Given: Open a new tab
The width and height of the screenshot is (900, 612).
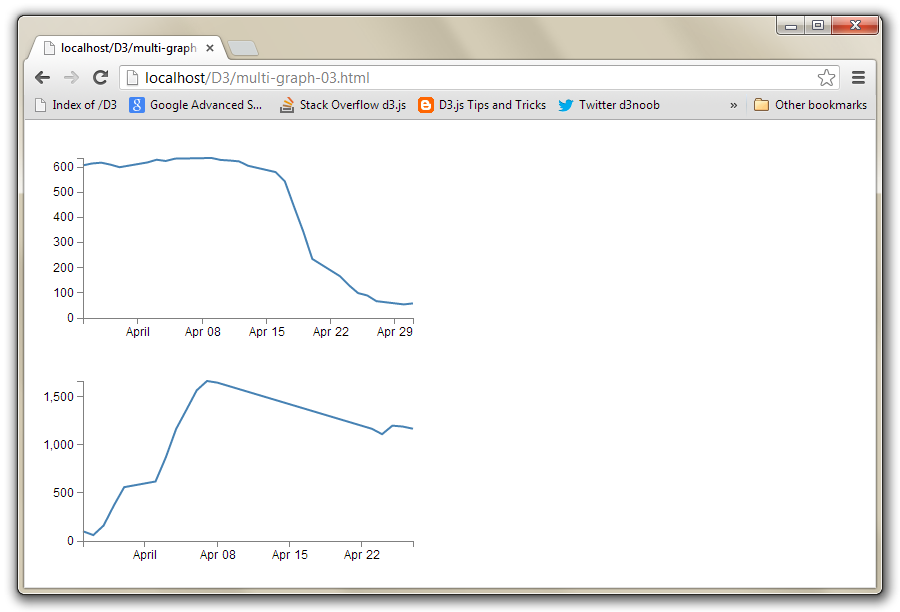Looking at the screenshot, I should pyautogui.click(x=242, y=47).
